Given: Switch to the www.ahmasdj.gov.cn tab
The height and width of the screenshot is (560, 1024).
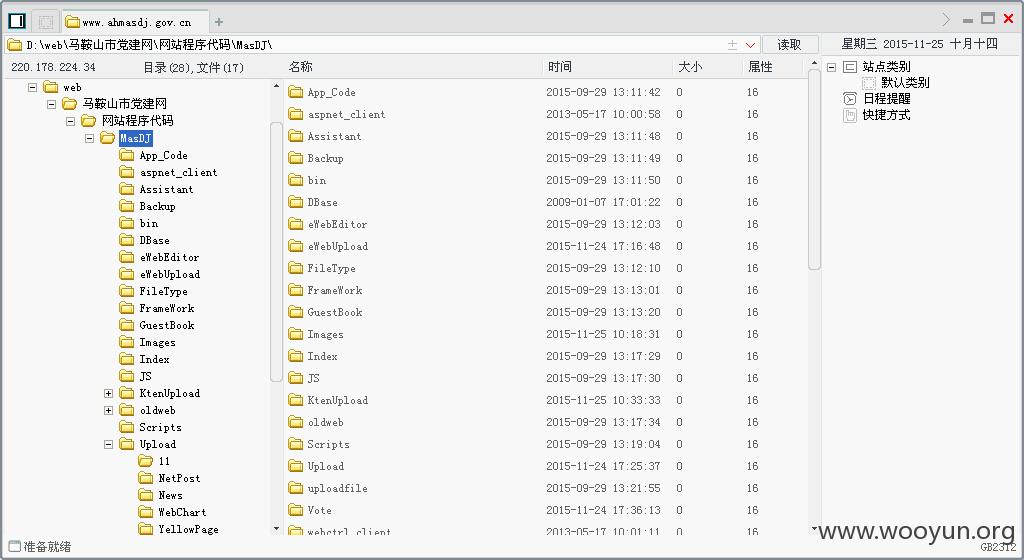Looking at the screenshot, I should (136, 22).
